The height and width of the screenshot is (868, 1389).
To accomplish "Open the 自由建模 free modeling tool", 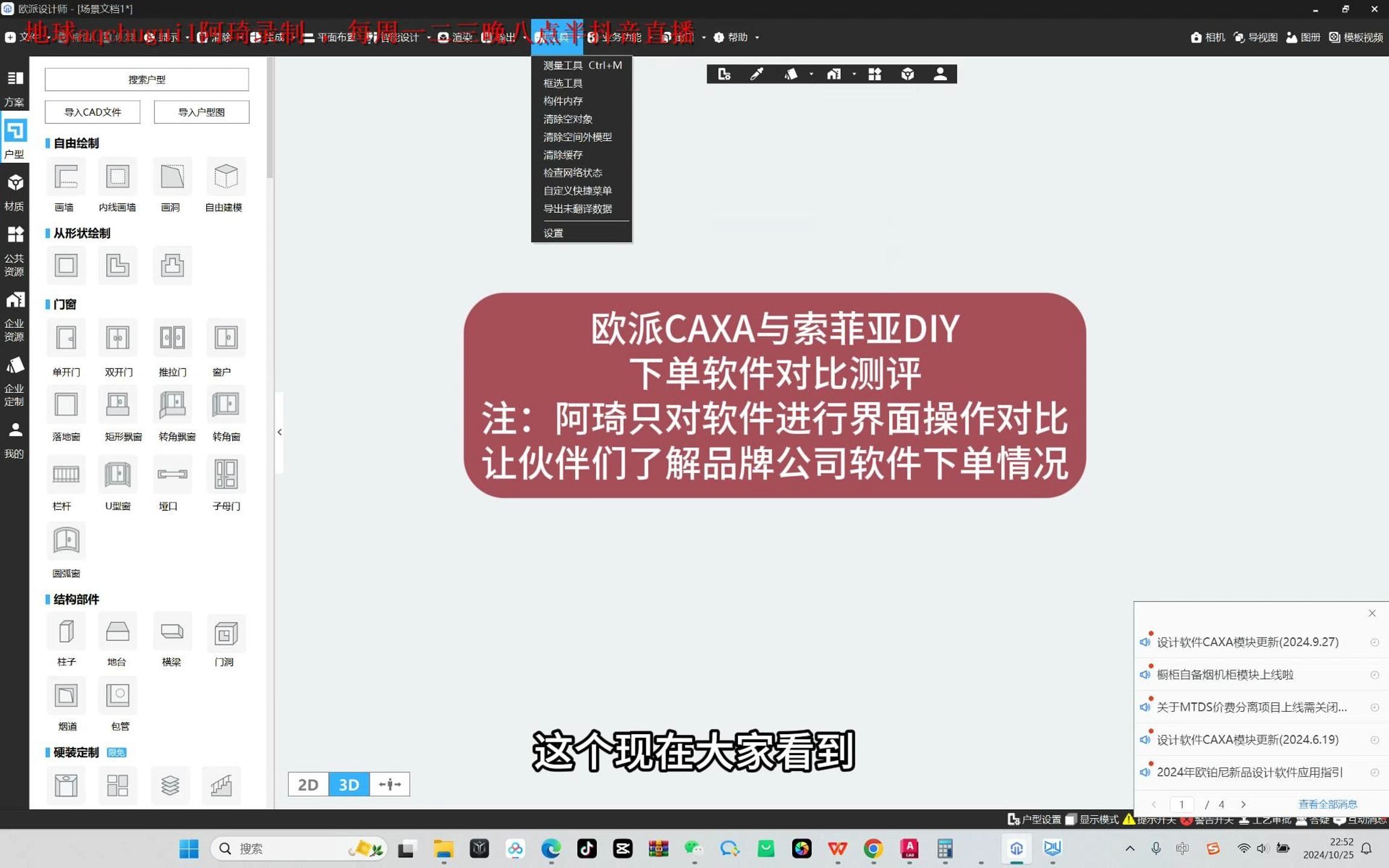I will (225, 177).
